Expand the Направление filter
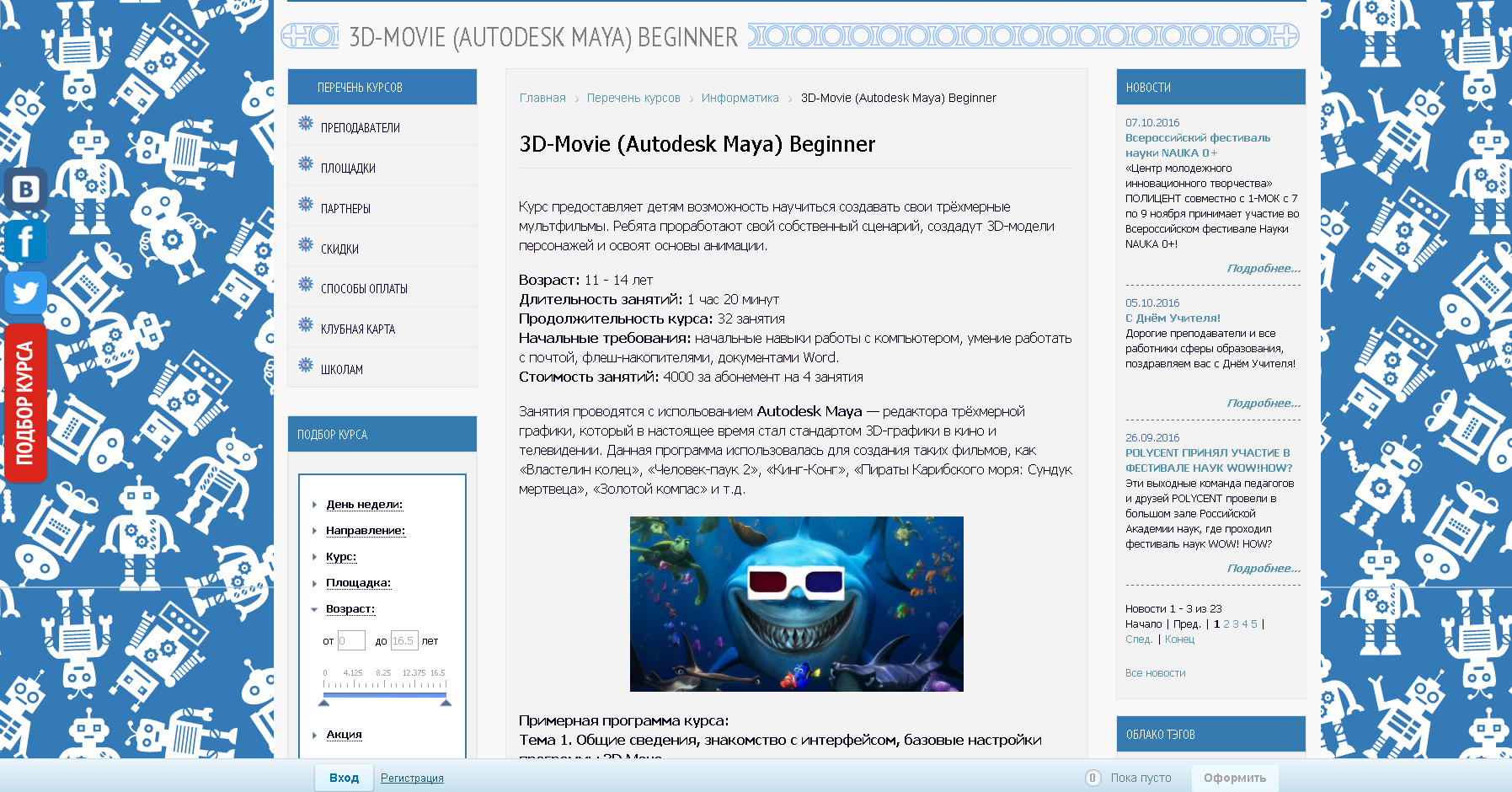Screen dimensions: 1512x792 point(366,531)
